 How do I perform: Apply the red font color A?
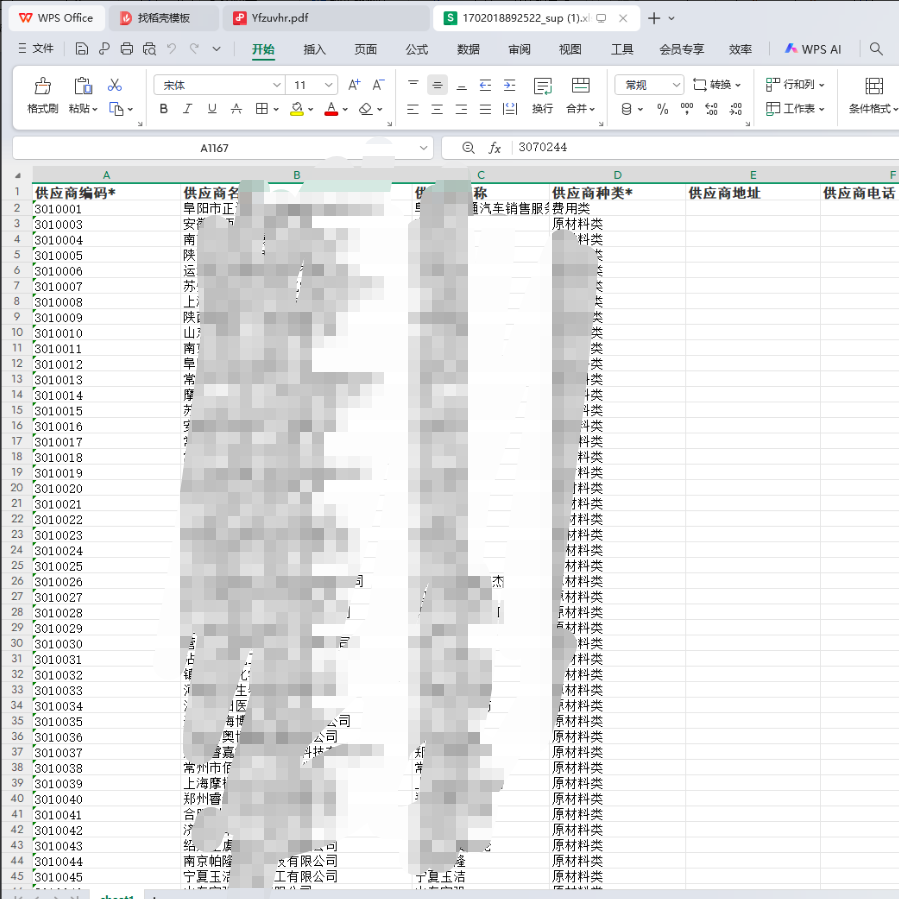coord(331,109)
